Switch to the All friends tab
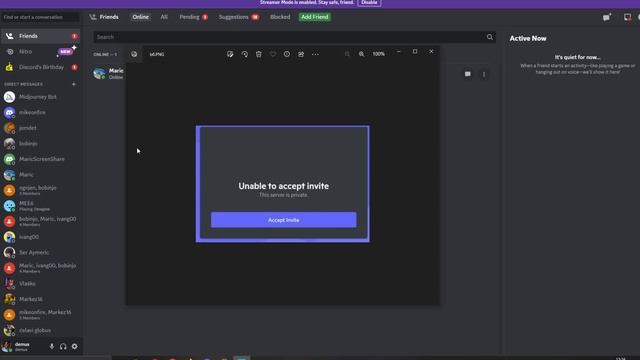Screen dimensions: 640x360 [x=164, y=17]
